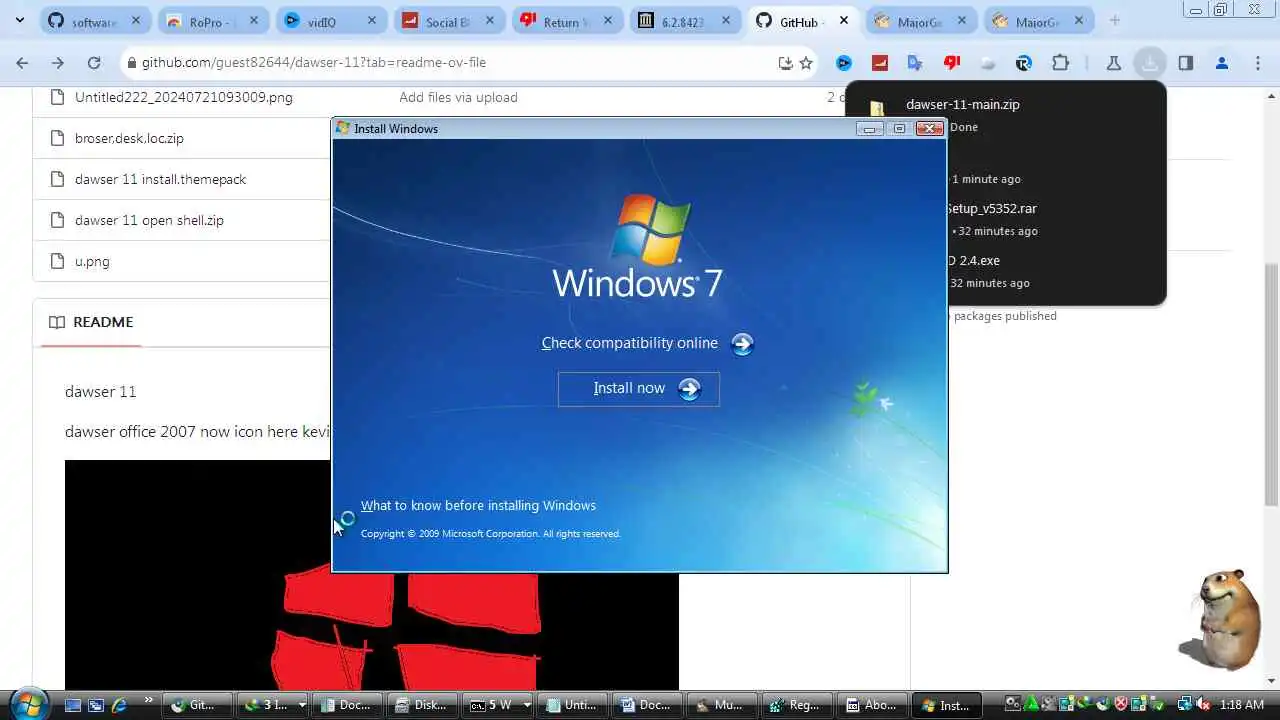Click the Add files via upload commit message
This screenshot has width=1280, height=720.
click(458, 97)
